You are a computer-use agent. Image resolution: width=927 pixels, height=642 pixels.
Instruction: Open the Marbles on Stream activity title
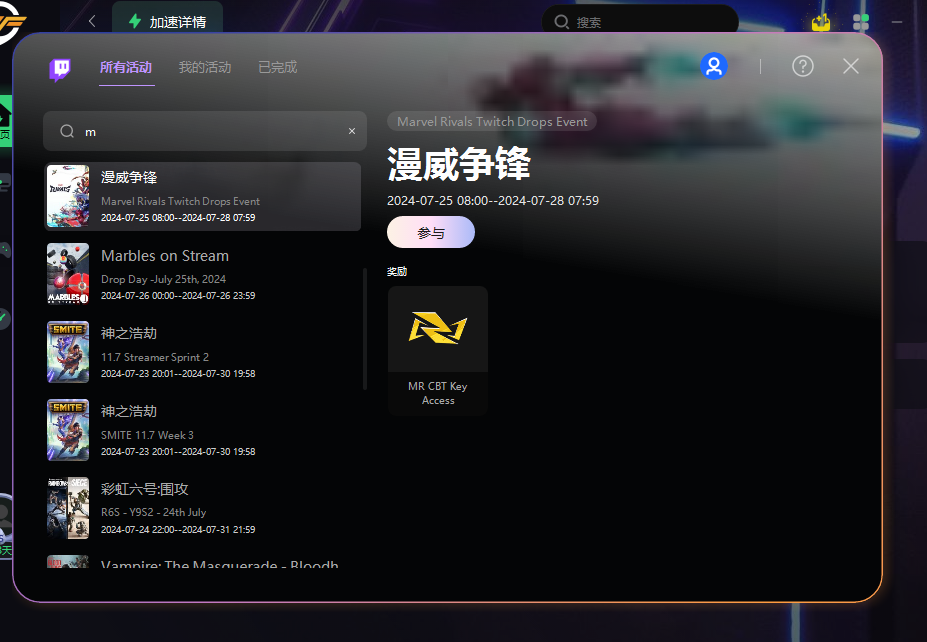165,256
